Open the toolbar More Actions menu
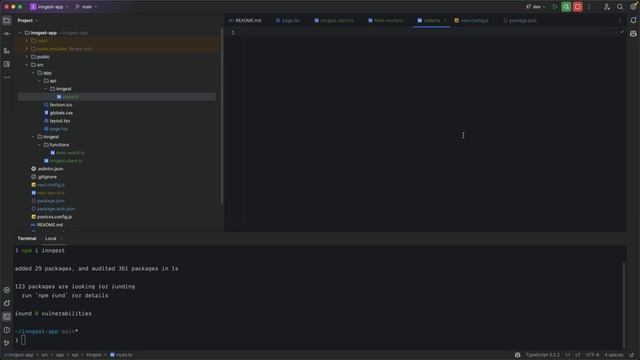Viewport: 640px width, 360px height. [589, 7]
